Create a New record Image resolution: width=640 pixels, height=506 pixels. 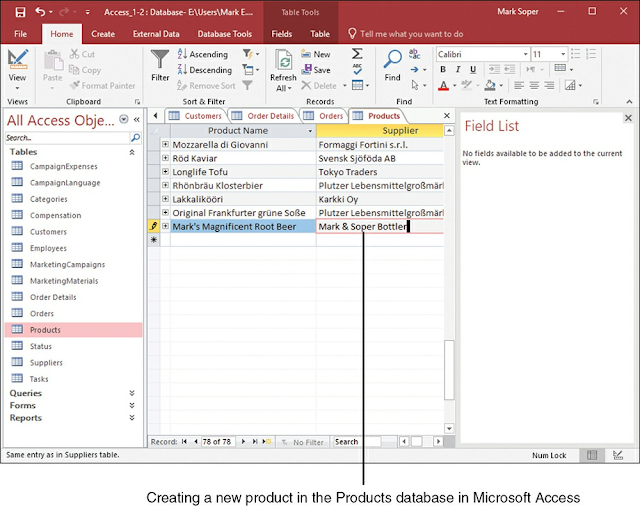point(316,54)
